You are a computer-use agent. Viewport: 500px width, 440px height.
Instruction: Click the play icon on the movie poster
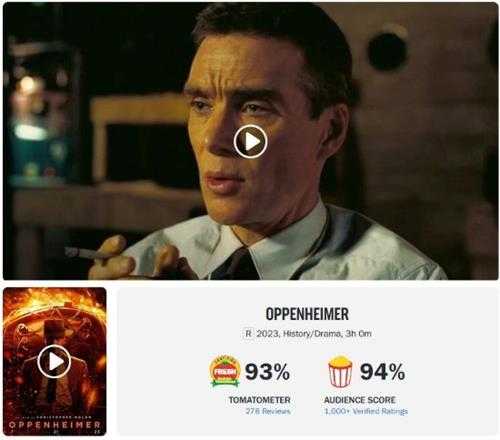click(54, 362)
